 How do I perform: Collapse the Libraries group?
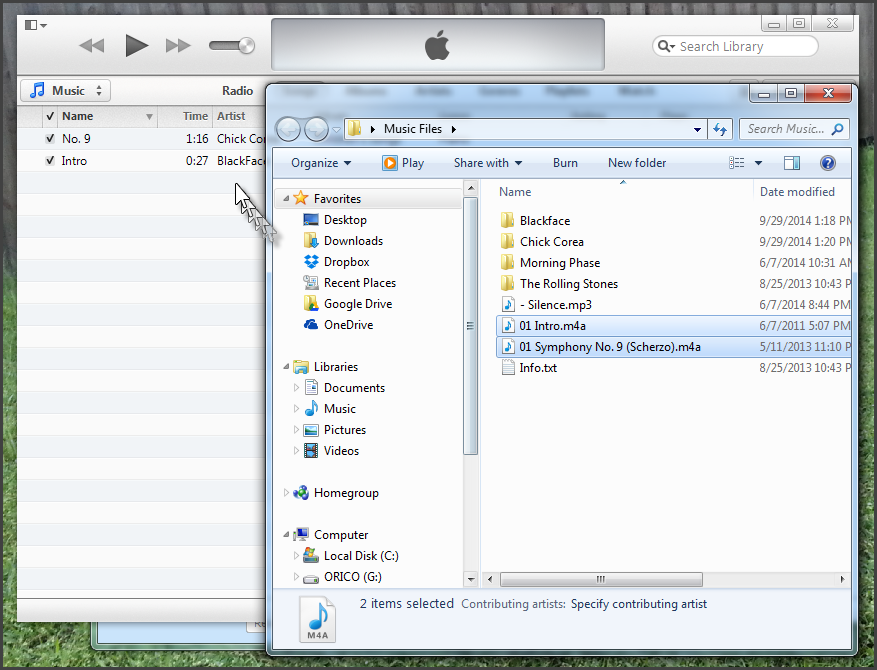pos(286,366)
